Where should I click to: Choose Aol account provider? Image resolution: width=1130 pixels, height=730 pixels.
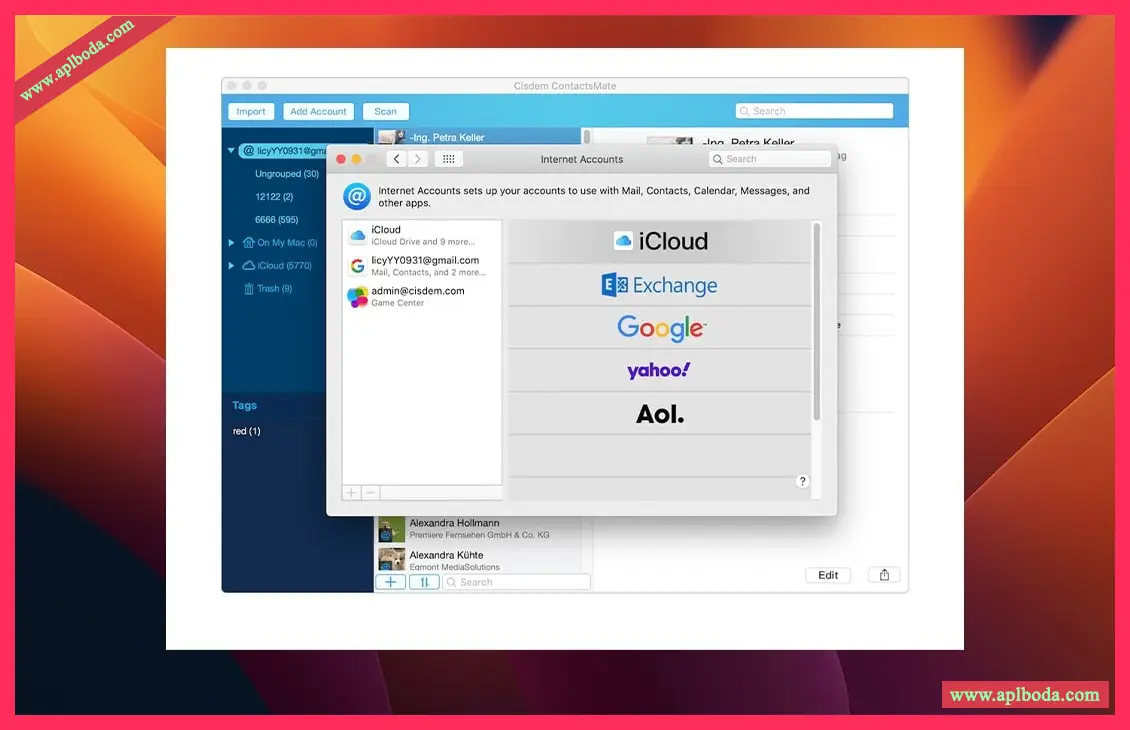point(660,414)
